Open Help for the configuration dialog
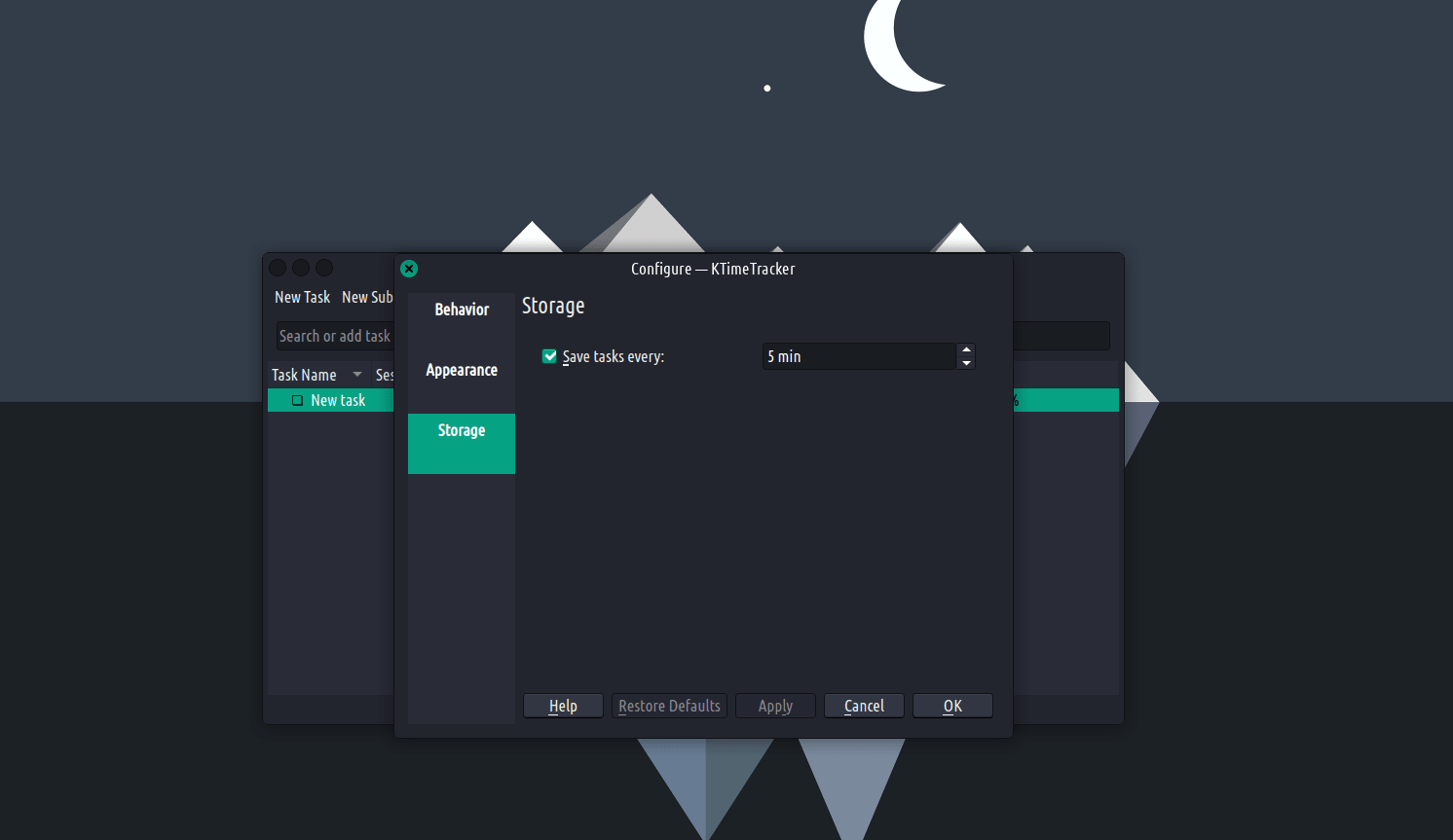Image resolution: width=1453 pixels, height=840 pixels. (x=563, y=706)
